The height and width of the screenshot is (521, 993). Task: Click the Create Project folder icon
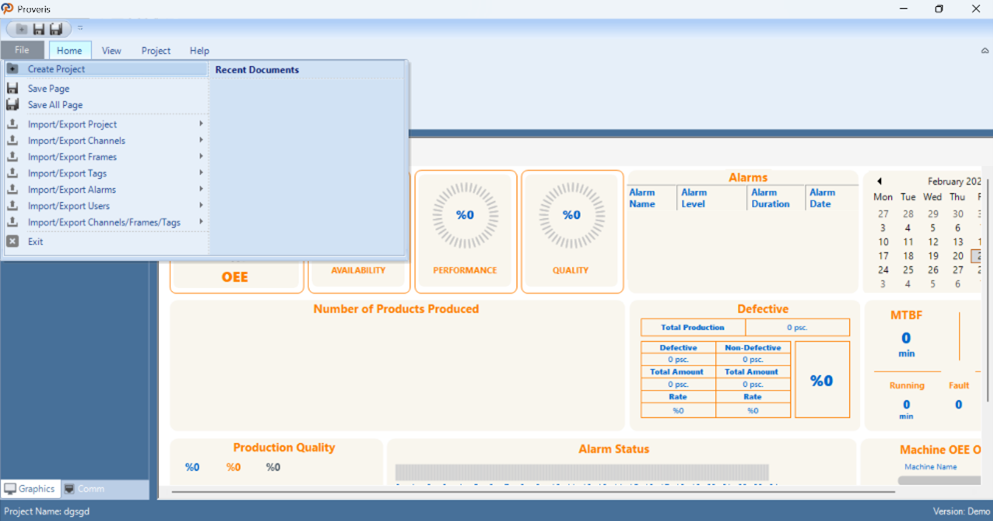tap(13, 68)
